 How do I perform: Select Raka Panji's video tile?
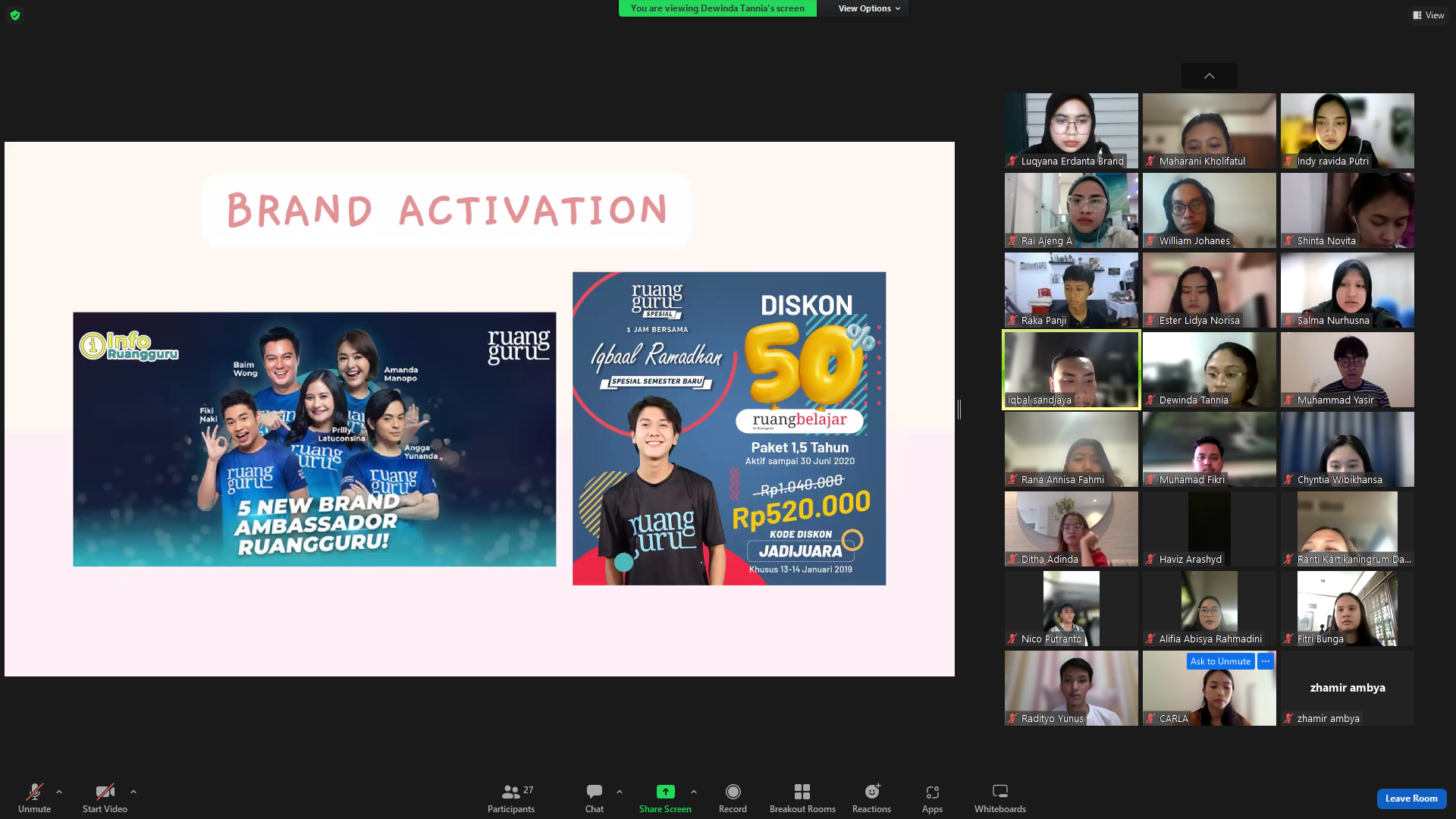pyautogui.click(x=1072, y=290)
